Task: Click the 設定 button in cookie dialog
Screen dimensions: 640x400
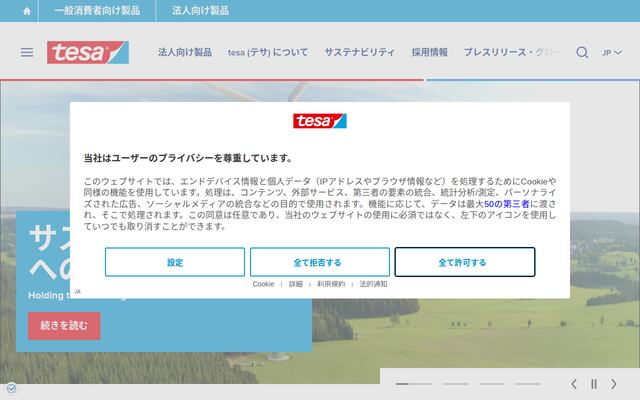Action: [175, 262]
